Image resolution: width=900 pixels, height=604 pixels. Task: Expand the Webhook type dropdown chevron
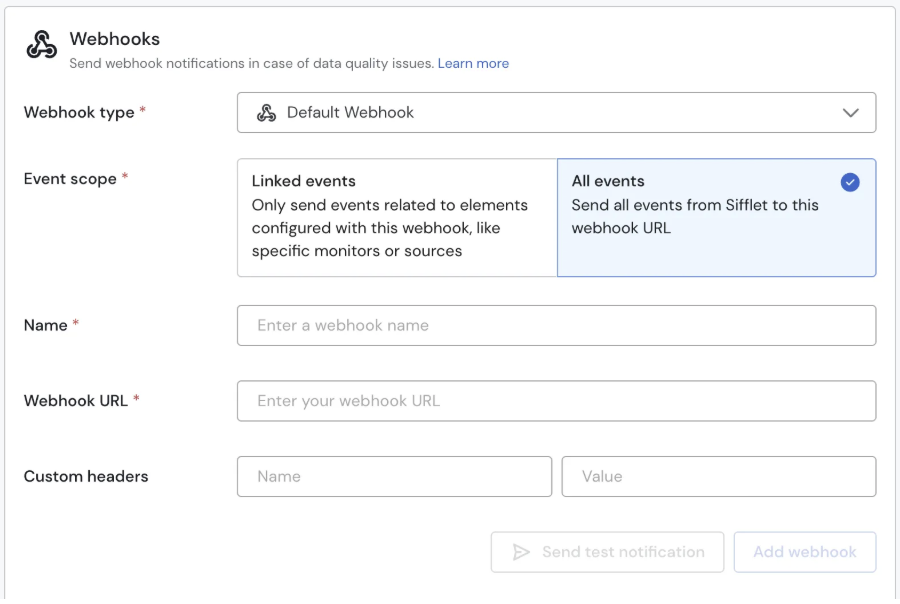coord(850,113)
